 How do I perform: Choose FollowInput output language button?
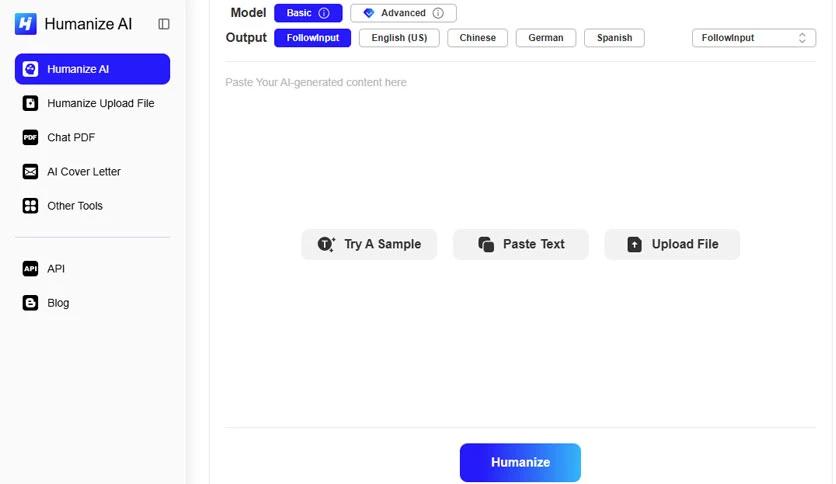[x=312, y=38]
